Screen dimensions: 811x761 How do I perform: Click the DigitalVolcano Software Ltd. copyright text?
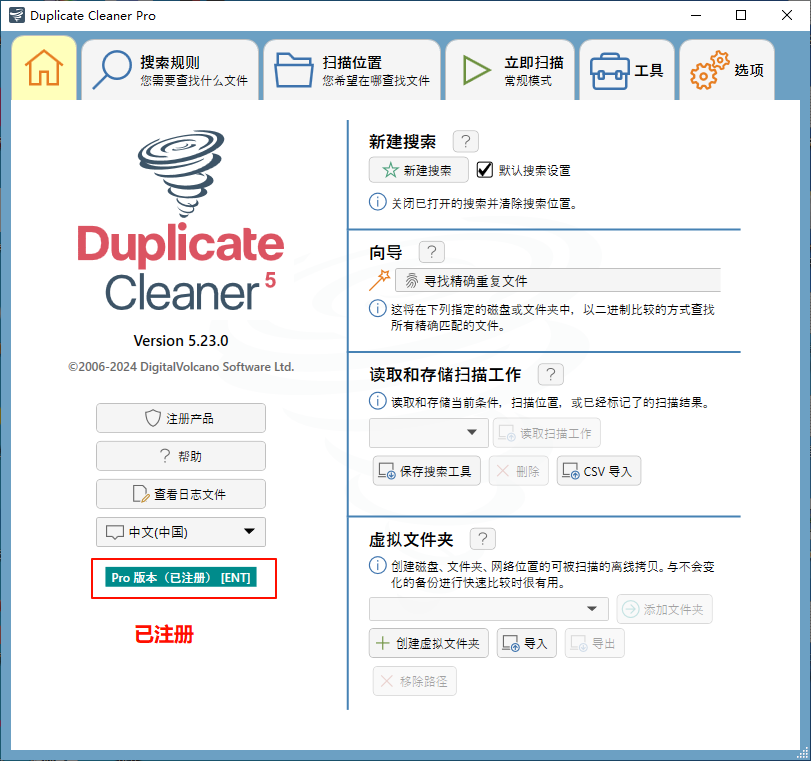181,367
